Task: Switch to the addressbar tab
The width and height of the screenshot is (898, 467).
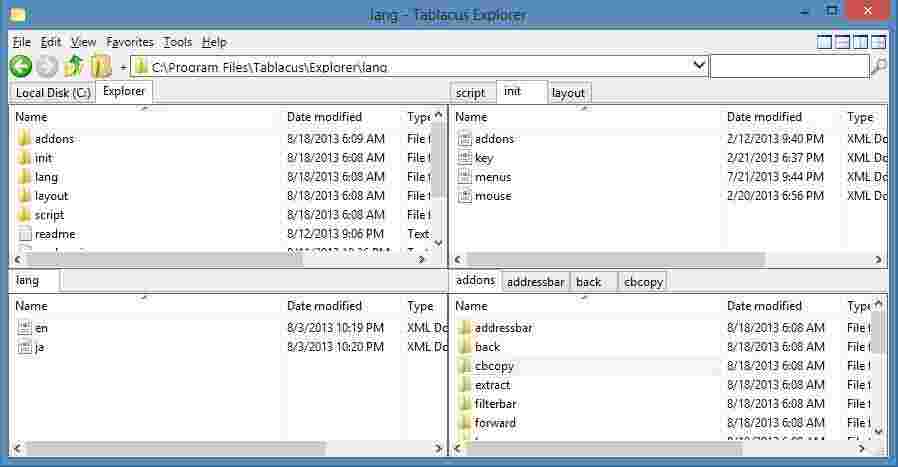Action: (x=535, y=282)
